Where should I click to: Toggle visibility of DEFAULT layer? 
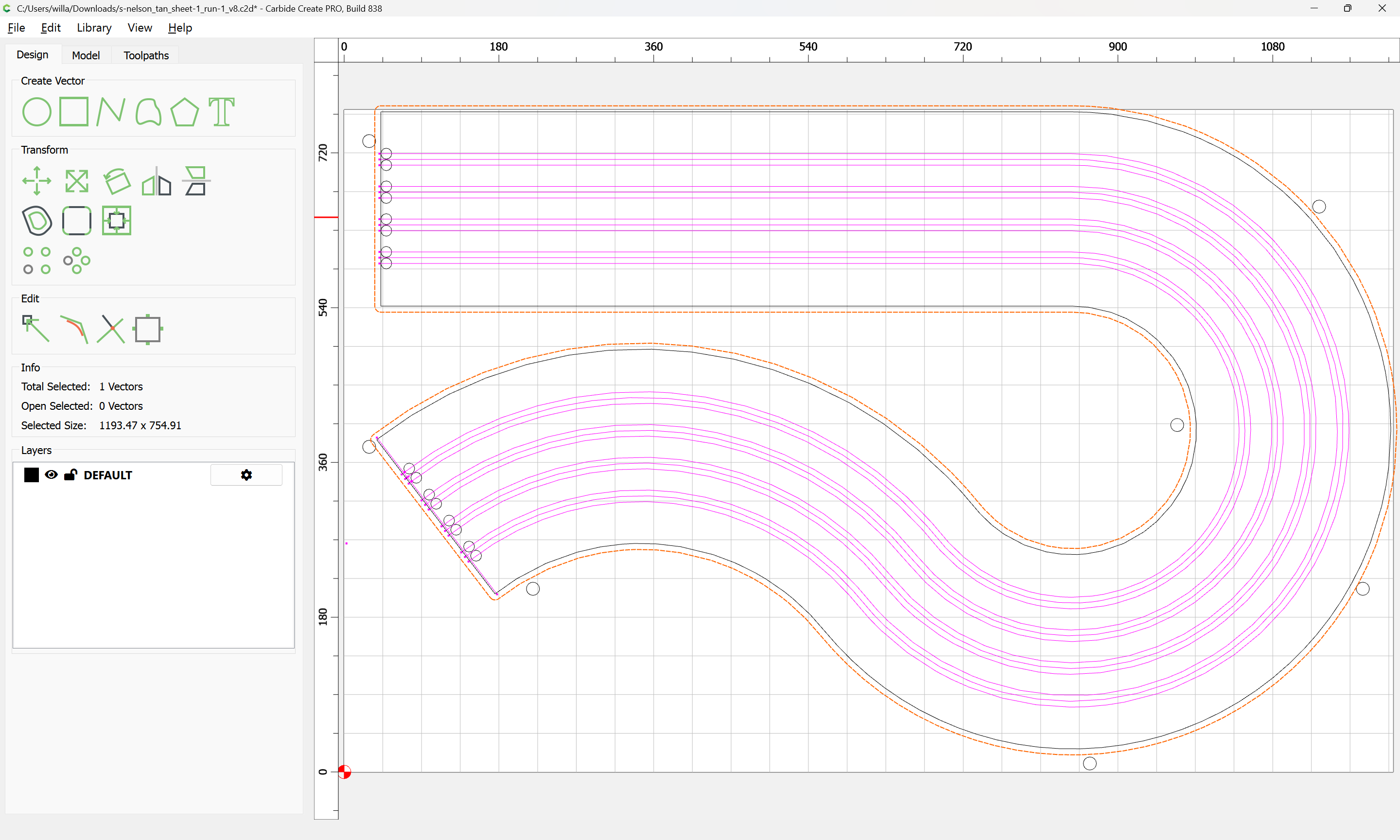tap(52, 475)
